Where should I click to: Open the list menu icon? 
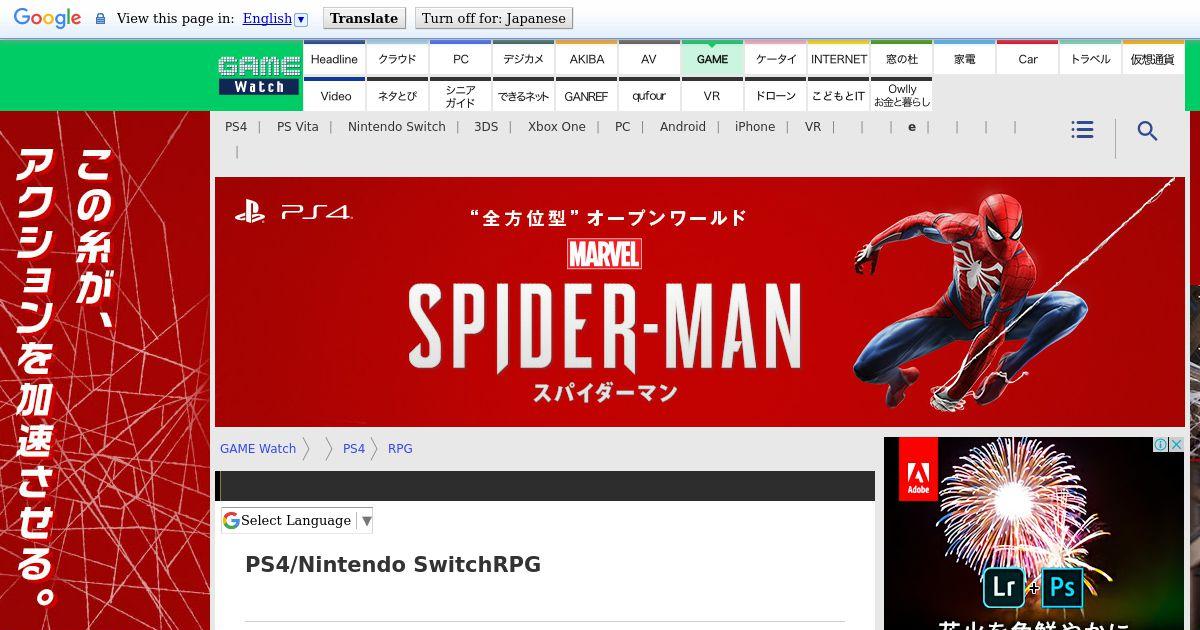pyautogui.click(x=1082, y=130)
